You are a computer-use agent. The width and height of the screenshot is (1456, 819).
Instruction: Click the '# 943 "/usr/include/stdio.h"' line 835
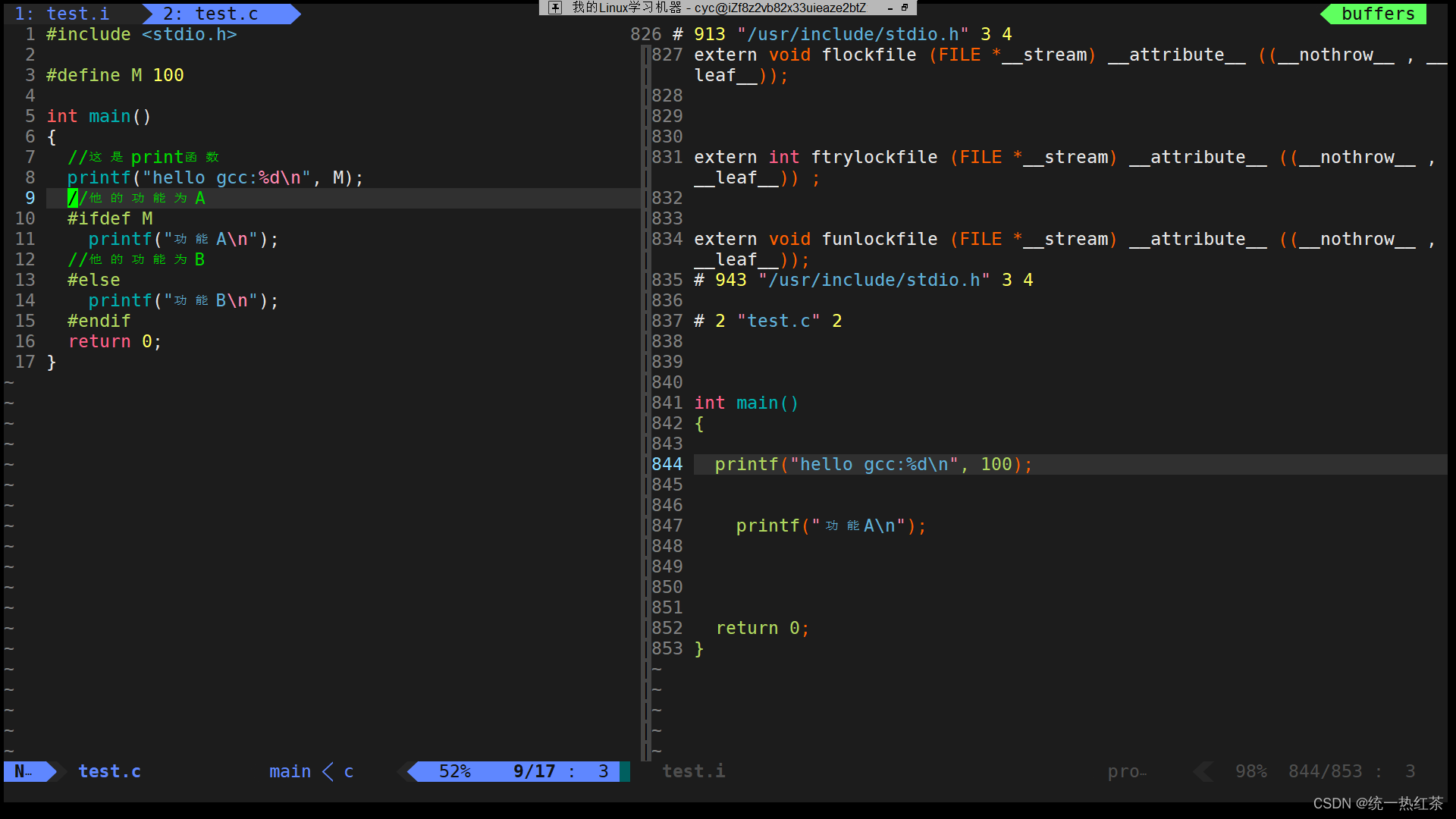coord(864,280)
